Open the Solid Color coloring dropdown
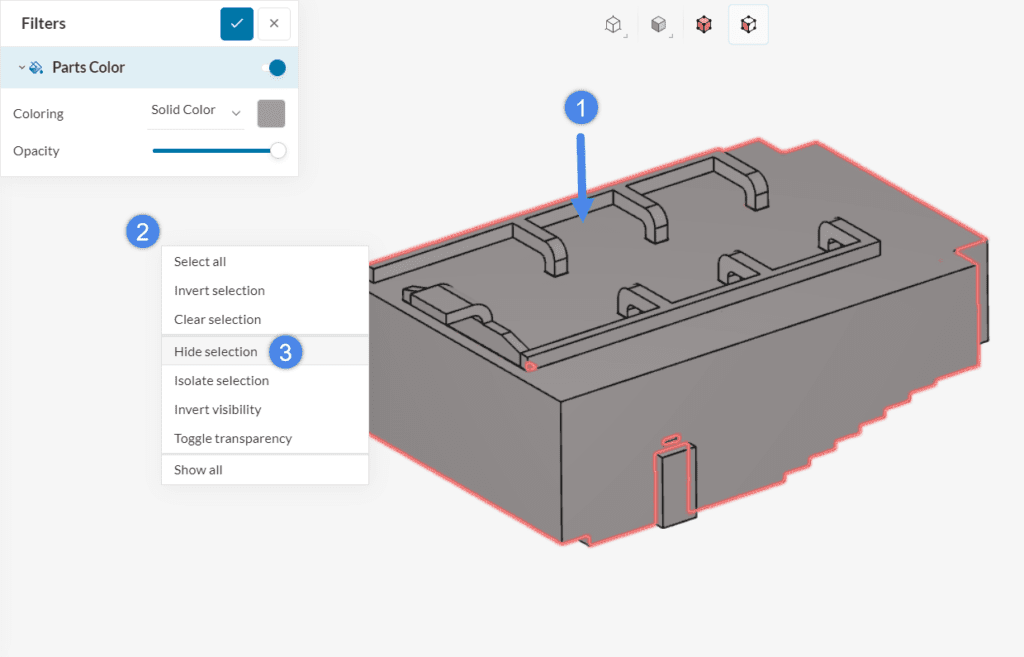 tap(196, 111)
